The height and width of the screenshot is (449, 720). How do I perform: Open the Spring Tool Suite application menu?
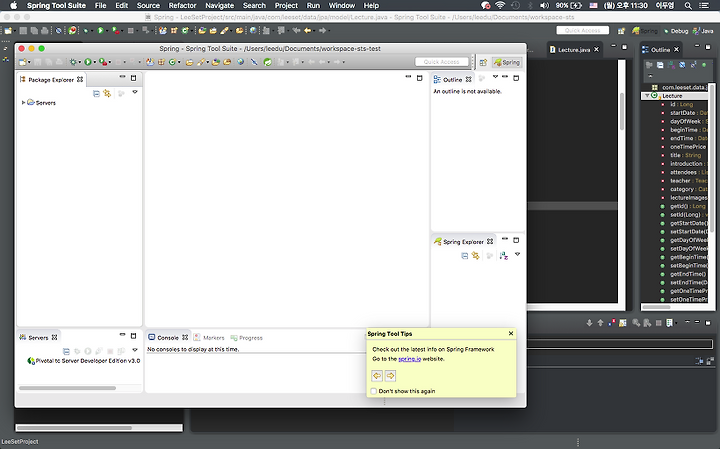coord(56,6)
